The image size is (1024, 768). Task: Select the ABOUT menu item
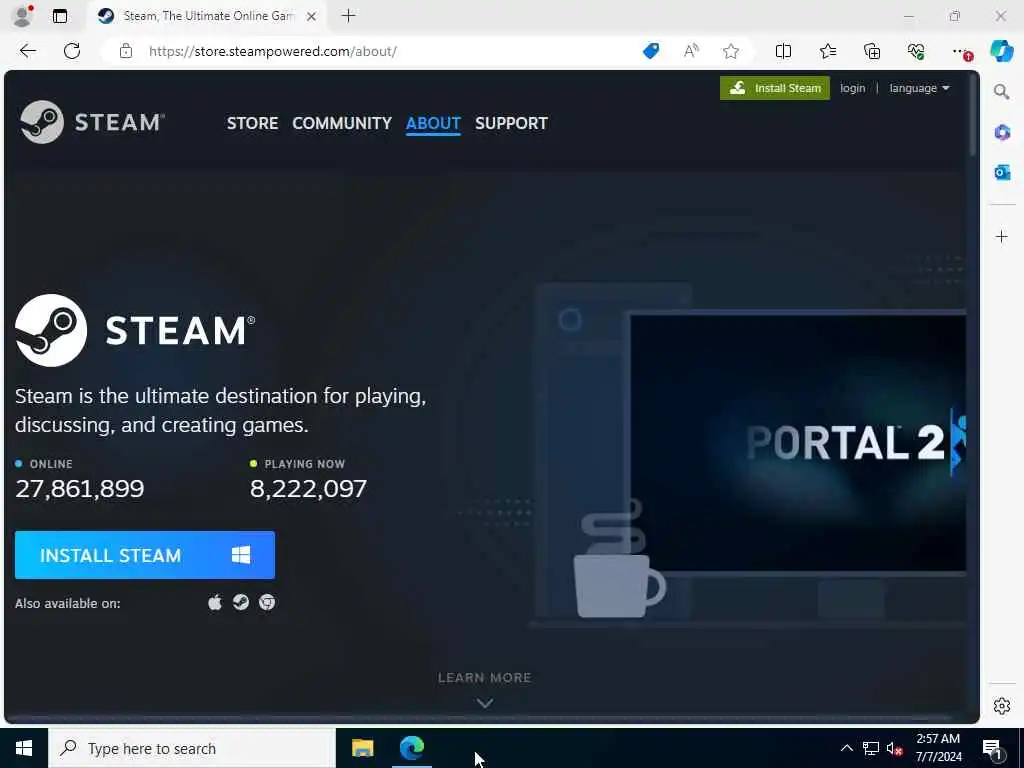pos(433,123)
